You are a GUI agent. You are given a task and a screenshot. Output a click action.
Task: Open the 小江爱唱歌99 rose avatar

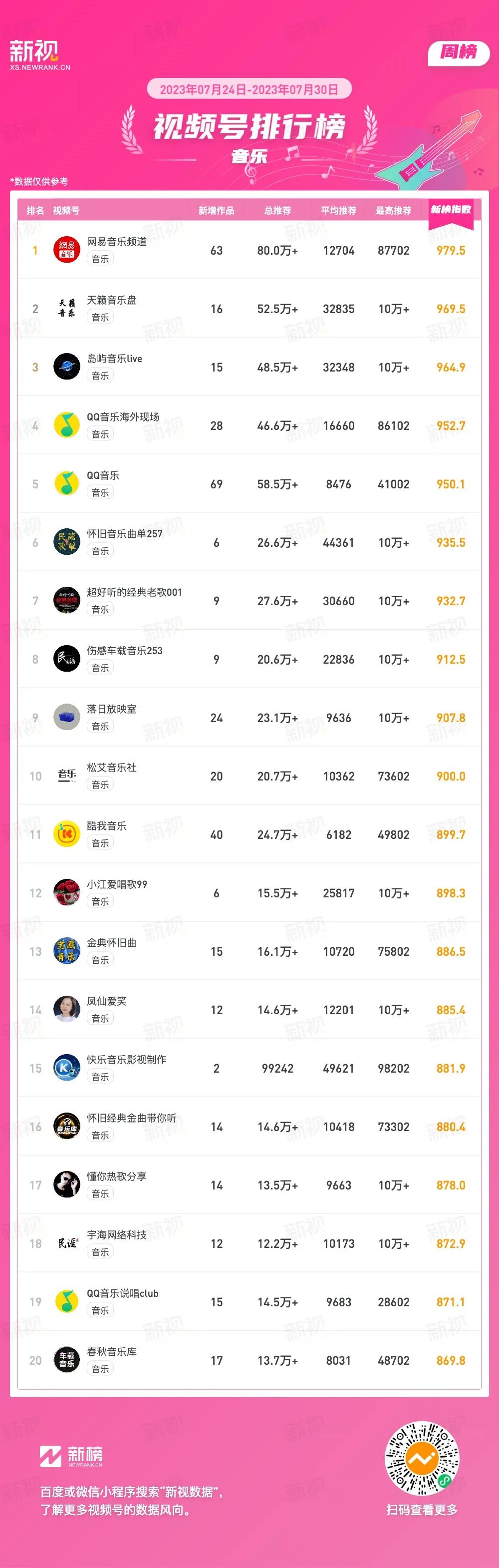tap(67, 893)
